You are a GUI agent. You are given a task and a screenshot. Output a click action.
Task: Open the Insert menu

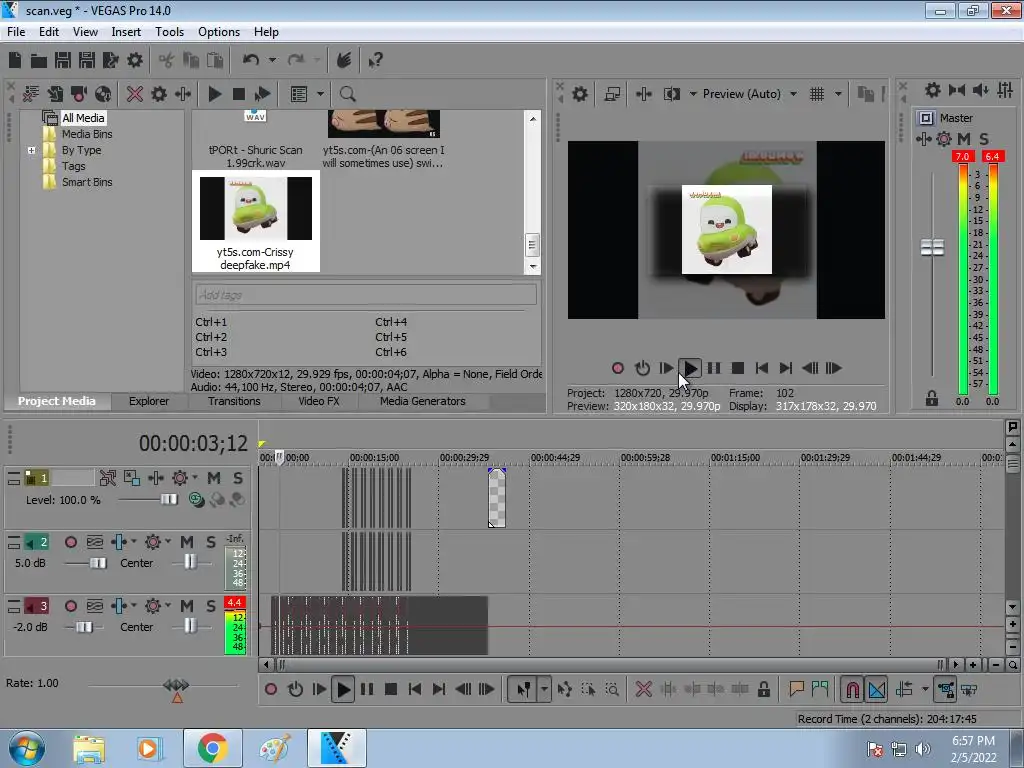126,32
